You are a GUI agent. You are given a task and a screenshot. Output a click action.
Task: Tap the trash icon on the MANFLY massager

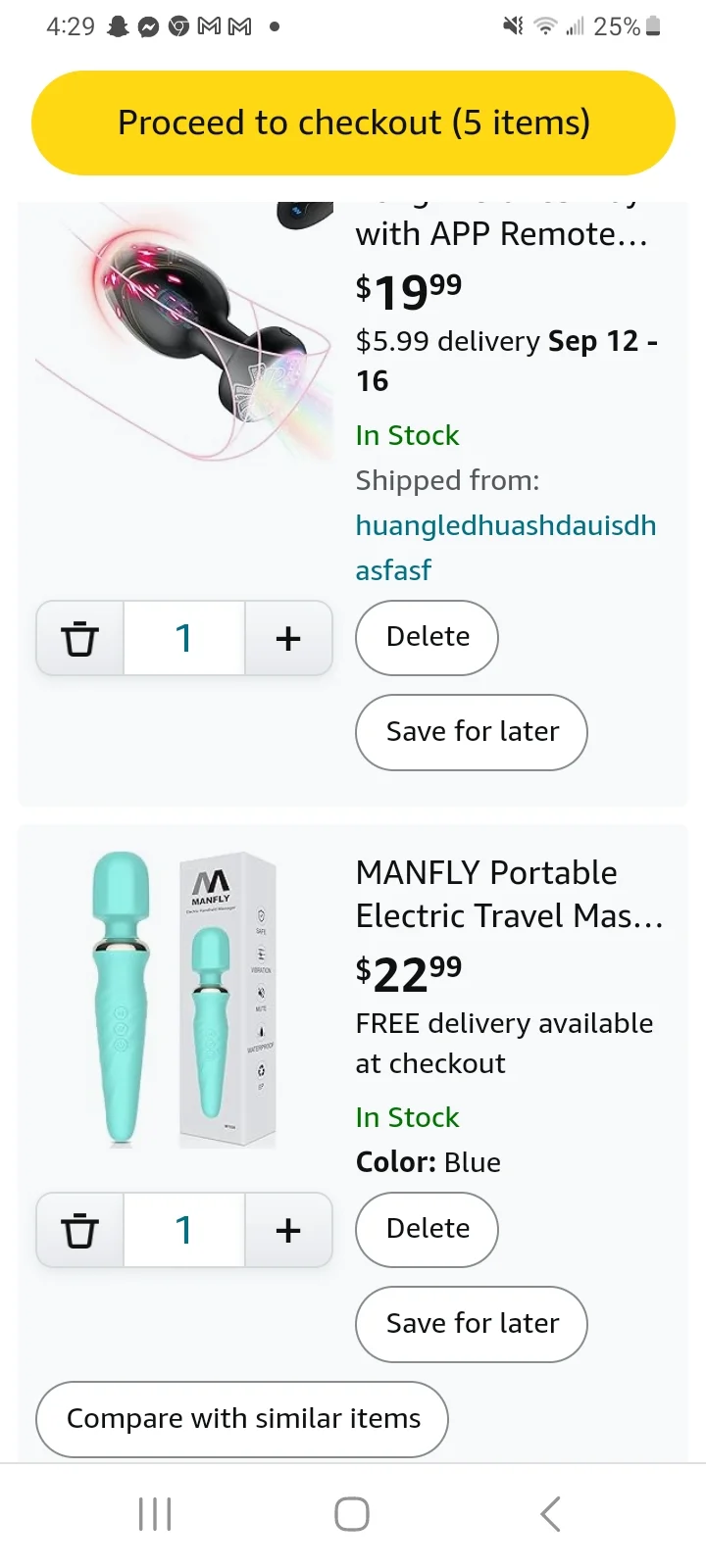coord(80,1231)
